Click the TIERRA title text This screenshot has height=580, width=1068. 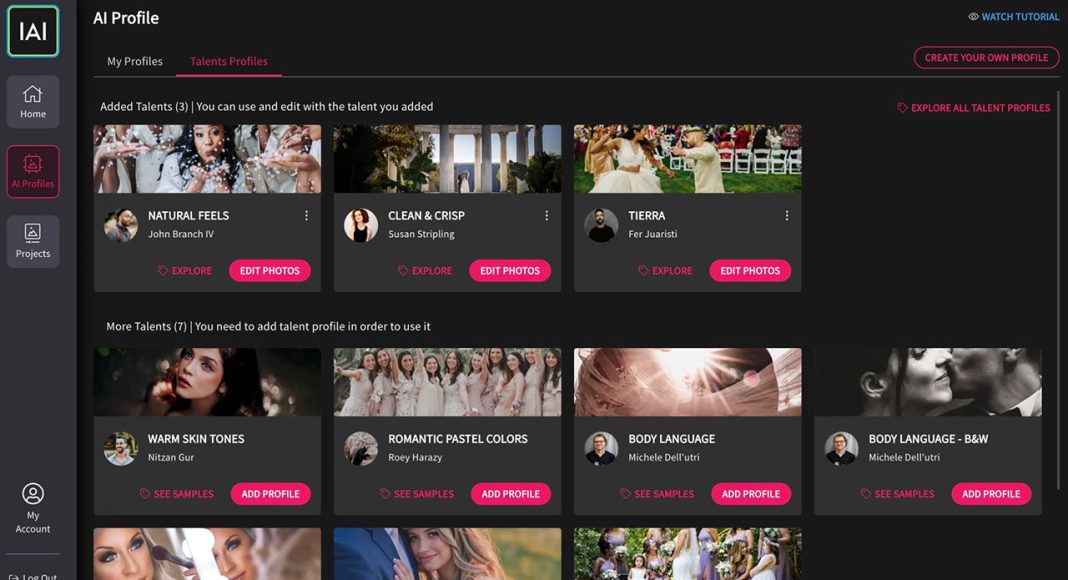(646, 216)
